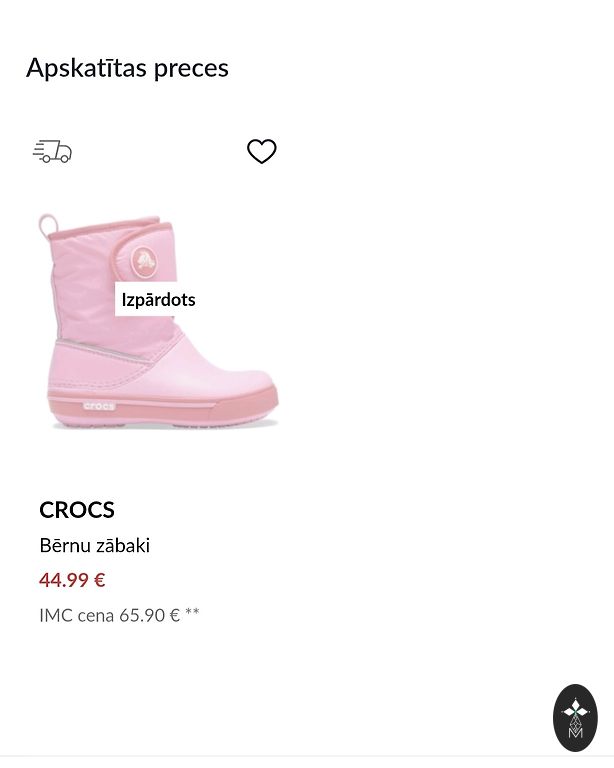Open the Bērnu zābaki product link

(x=94, y=545)
